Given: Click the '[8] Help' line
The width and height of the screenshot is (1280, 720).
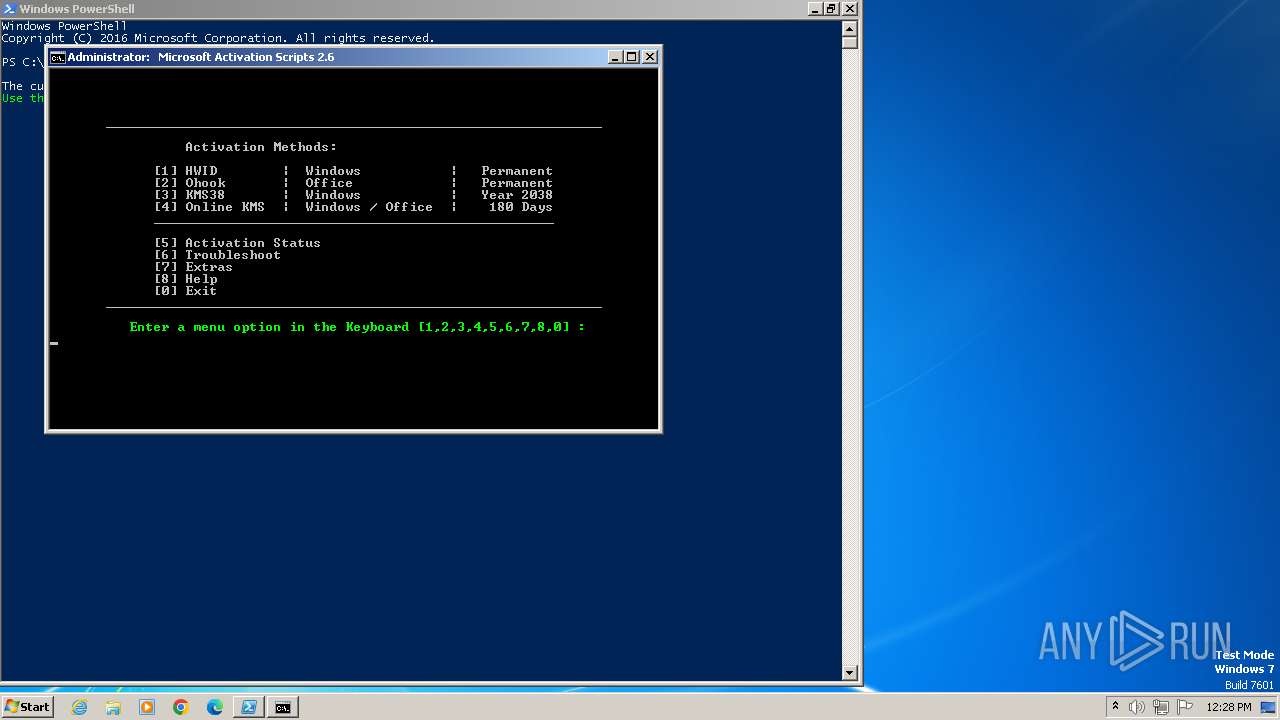Looking at the screenshot, I should click(x=185, y=279).
